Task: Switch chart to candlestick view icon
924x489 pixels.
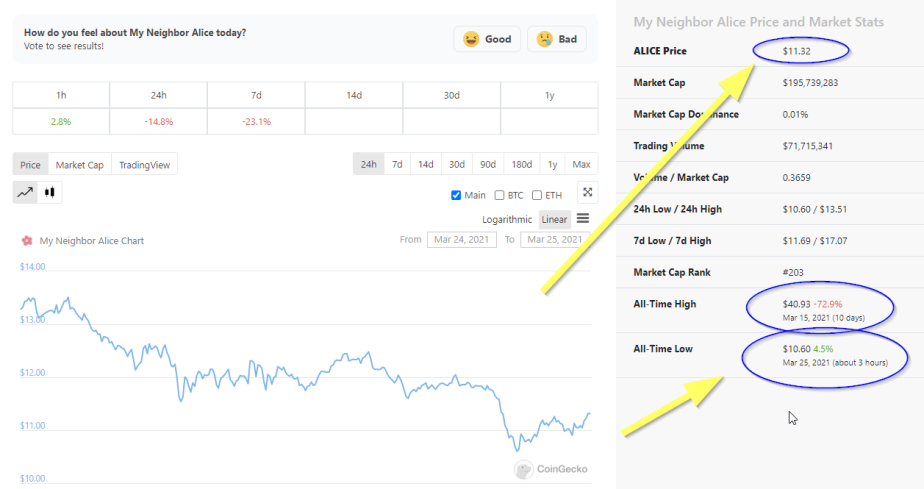Action: tap(50, 192)
